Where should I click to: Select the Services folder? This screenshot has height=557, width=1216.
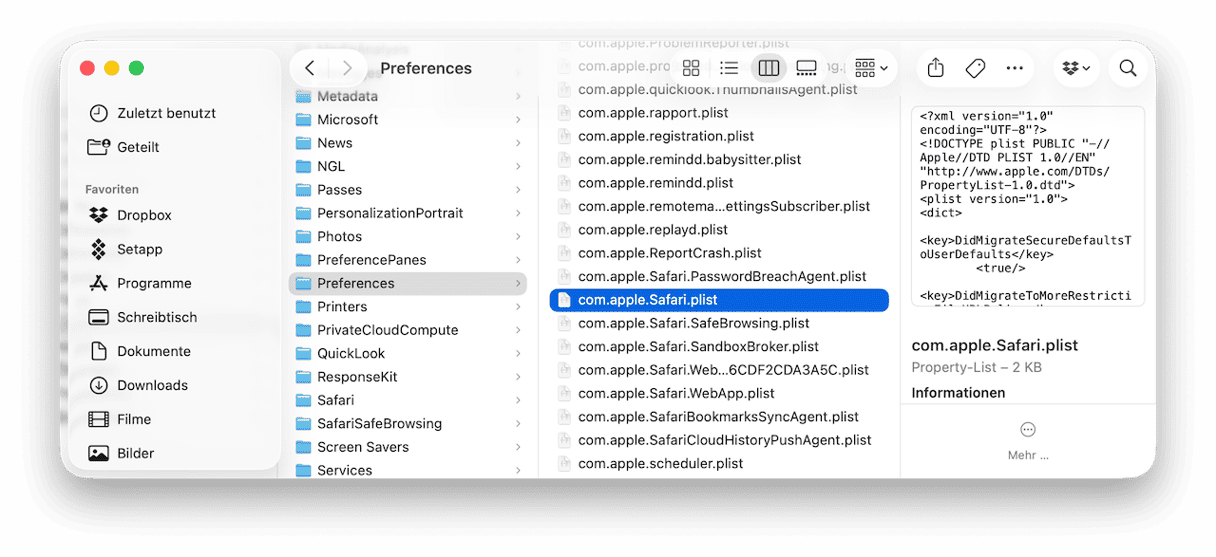tap(408, 470)
